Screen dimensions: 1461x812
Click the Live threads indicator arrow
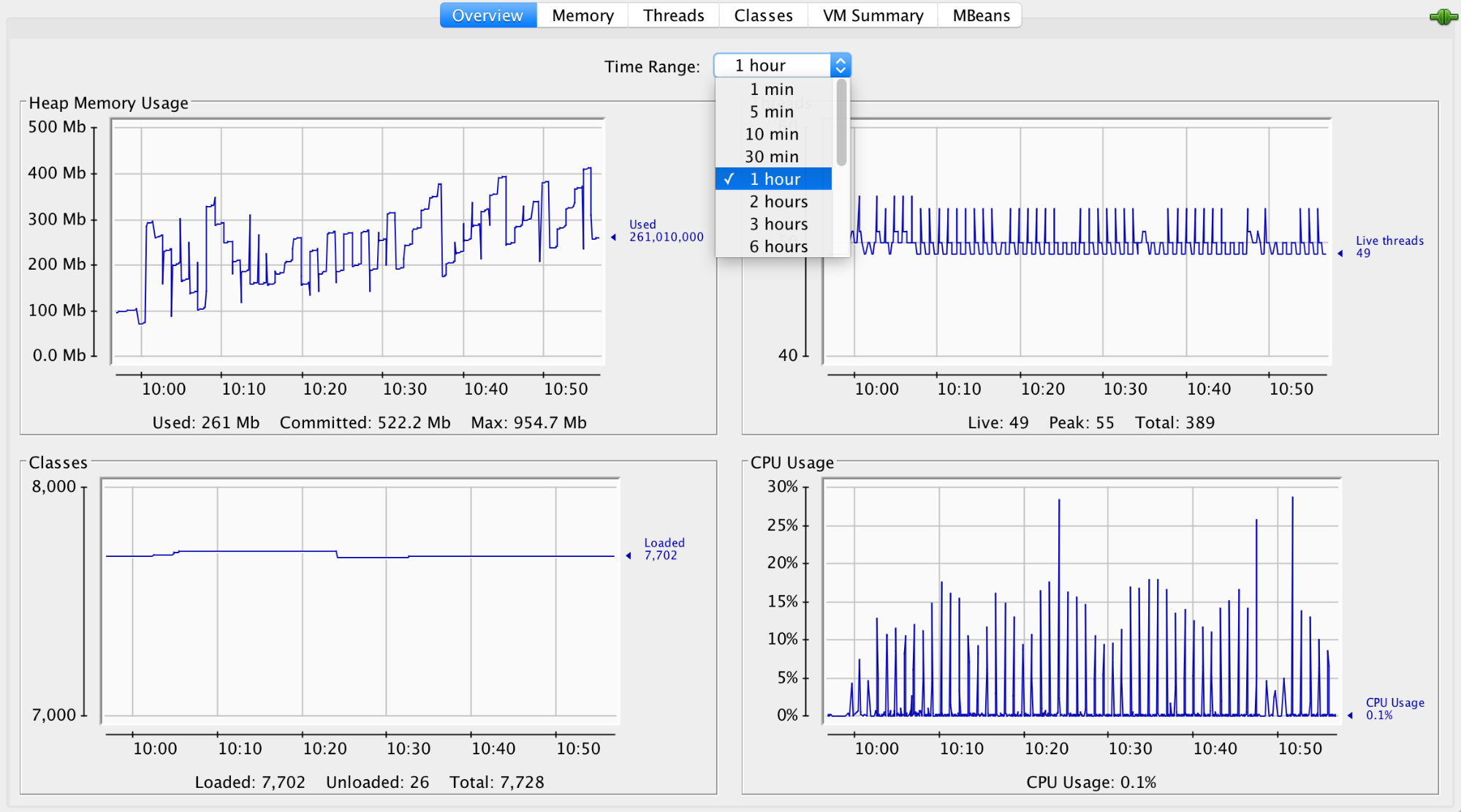click(1342, 254)
